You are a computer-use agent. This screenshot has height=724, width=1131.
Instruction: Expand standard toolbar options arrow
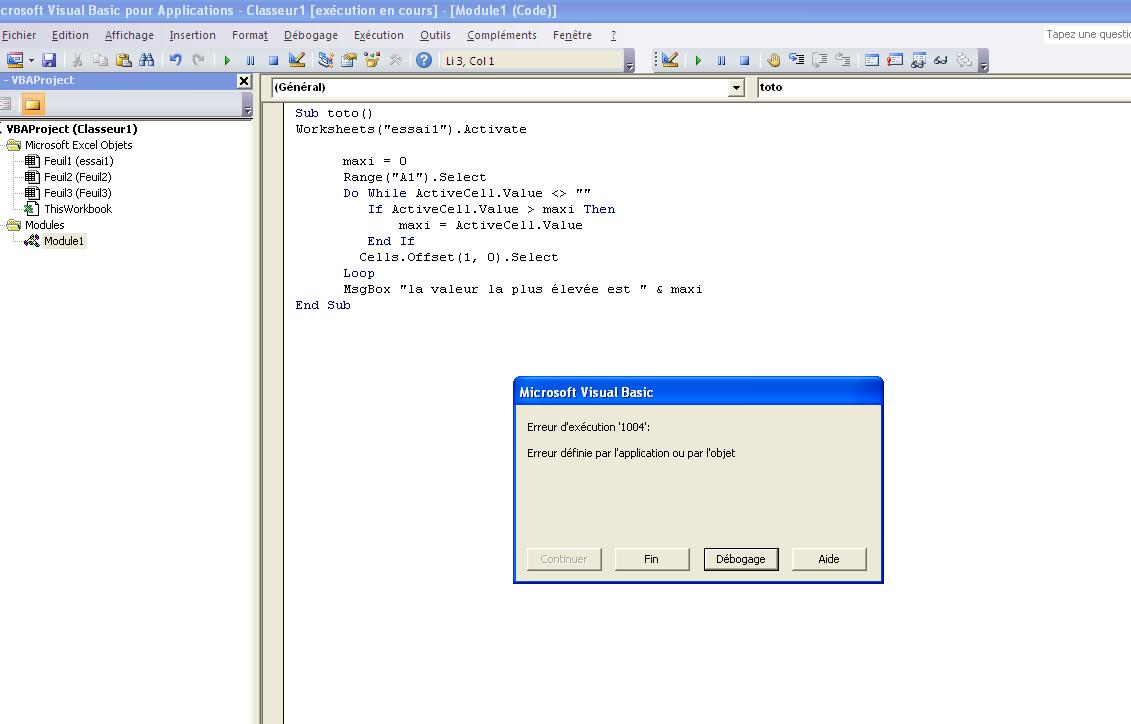[629, 62]
